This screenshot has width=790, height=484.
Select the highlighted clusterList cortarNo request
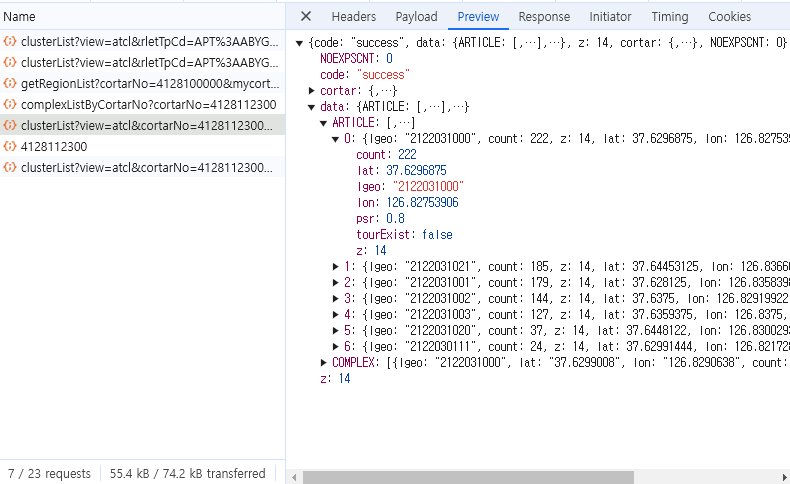pos(143,125)
